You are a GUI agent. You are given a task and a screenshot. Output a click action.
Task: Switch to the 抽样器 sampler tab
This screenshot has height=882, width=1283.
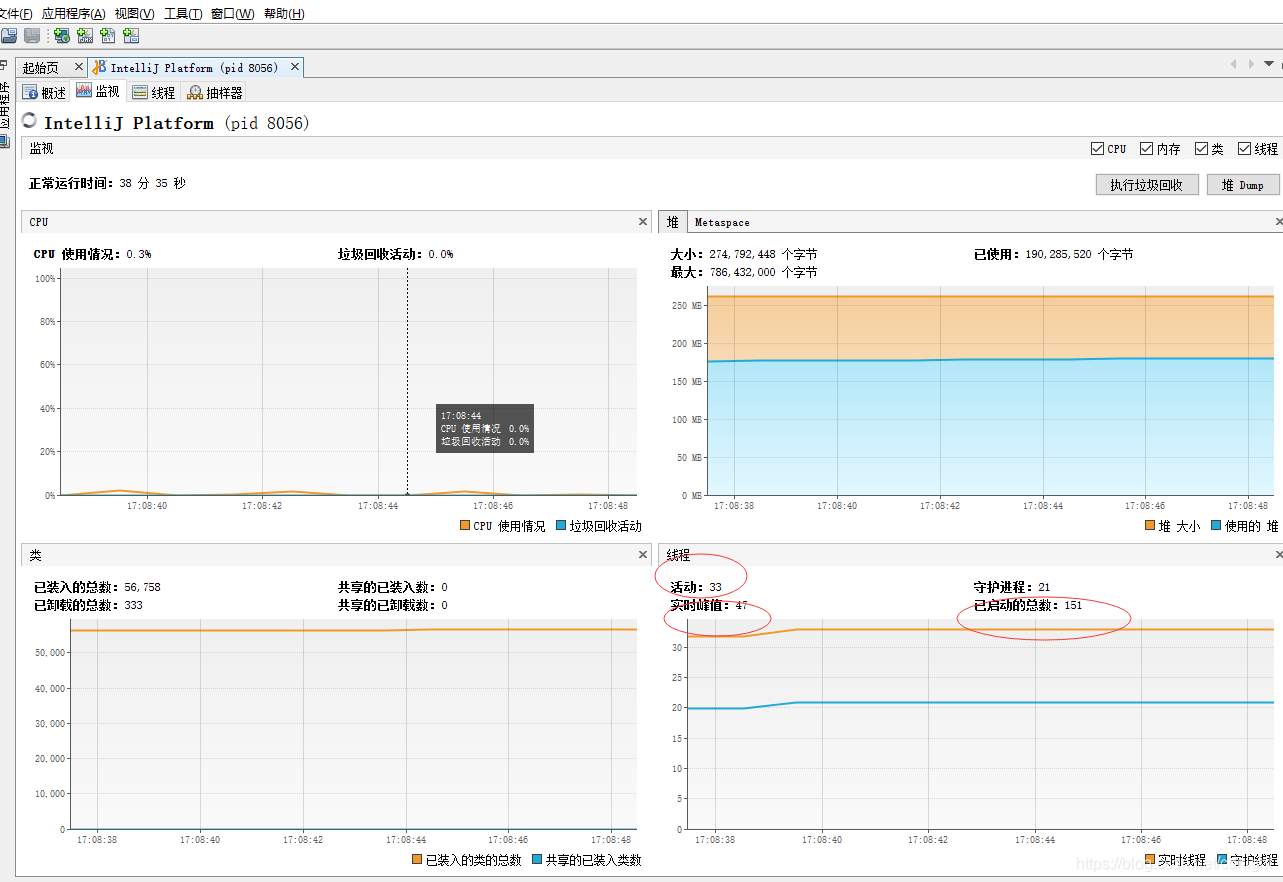(x=214, y=92)
